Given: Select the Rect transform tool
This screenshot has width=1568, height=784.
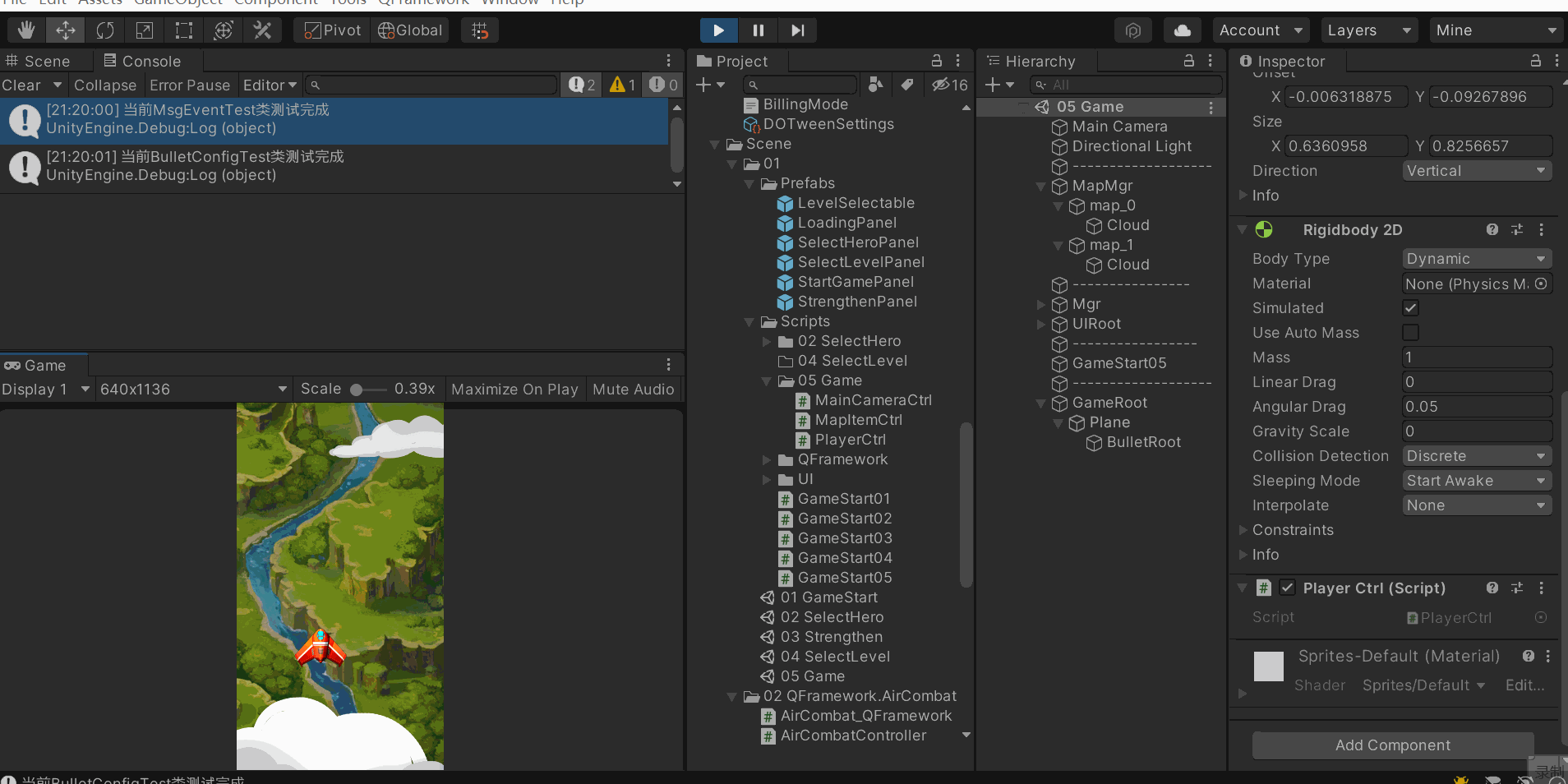Looking at the screenshot, I should coord(184,30).
